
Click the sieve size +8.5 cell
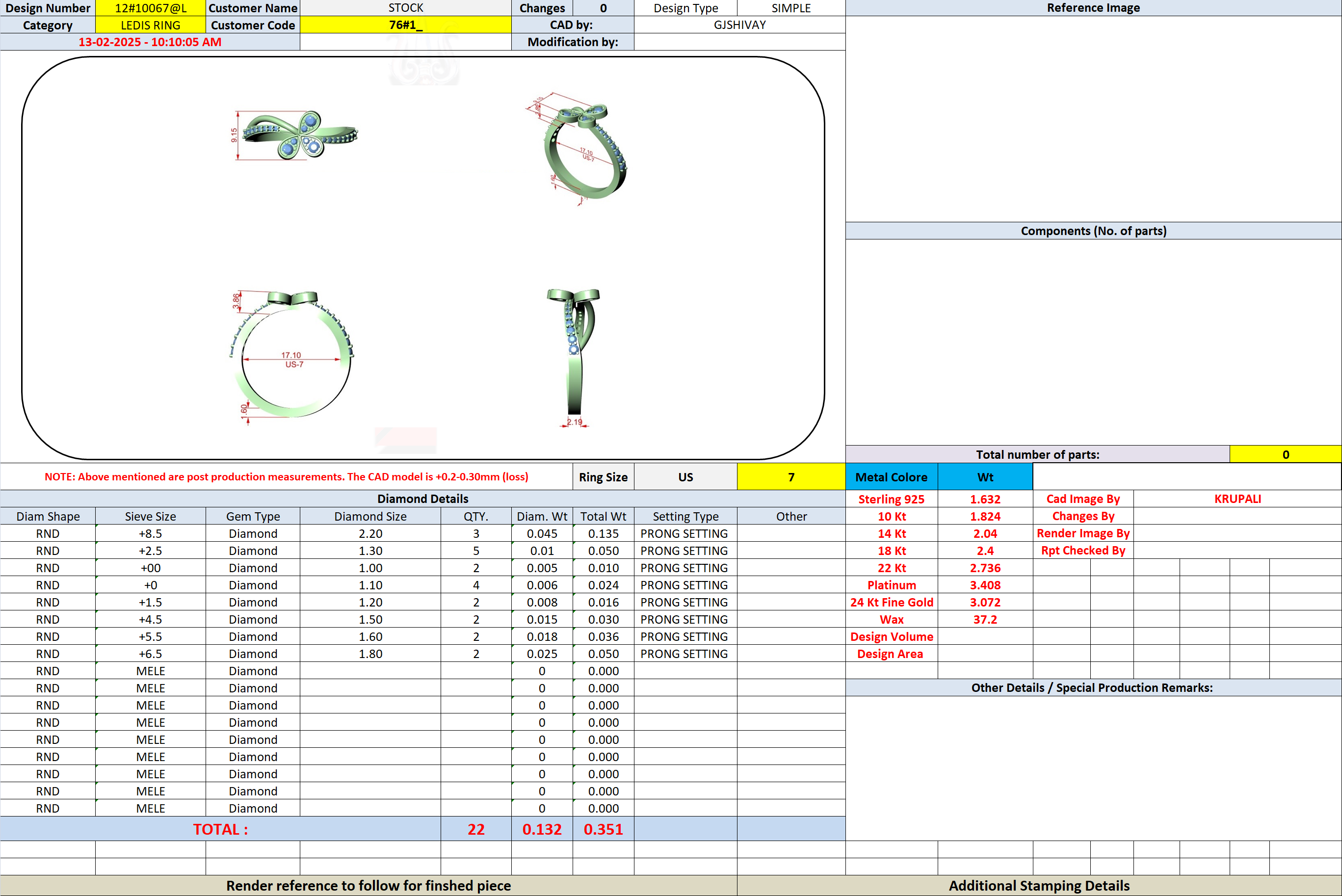(x=150, y=533)
